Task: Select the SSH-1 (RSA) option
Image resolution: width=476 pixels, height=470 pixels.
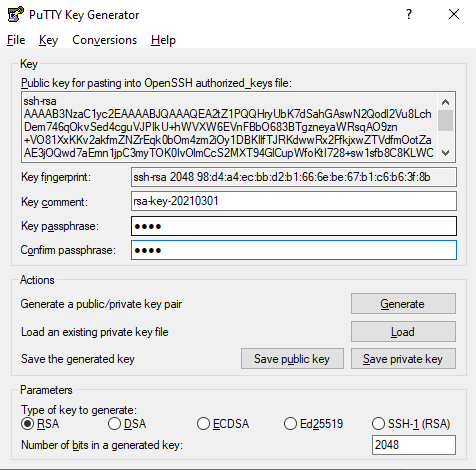Action: tap(411, 424)
